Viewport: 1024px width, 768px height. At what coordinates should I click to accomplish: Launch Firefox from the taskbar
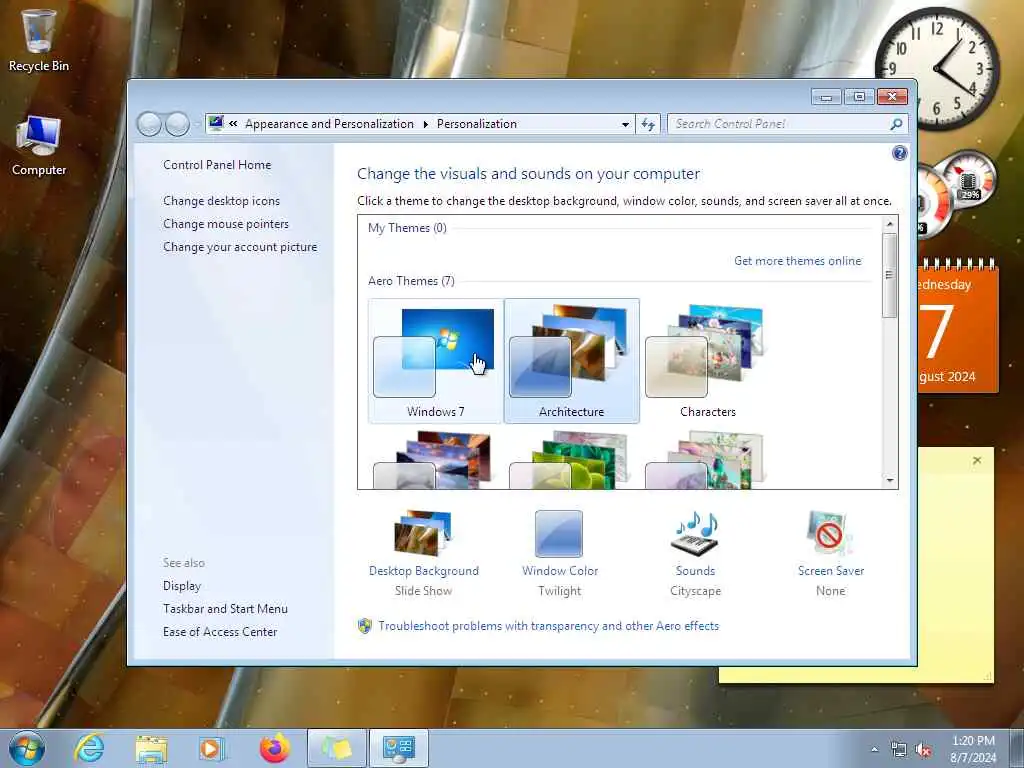[x=274, y=748]
